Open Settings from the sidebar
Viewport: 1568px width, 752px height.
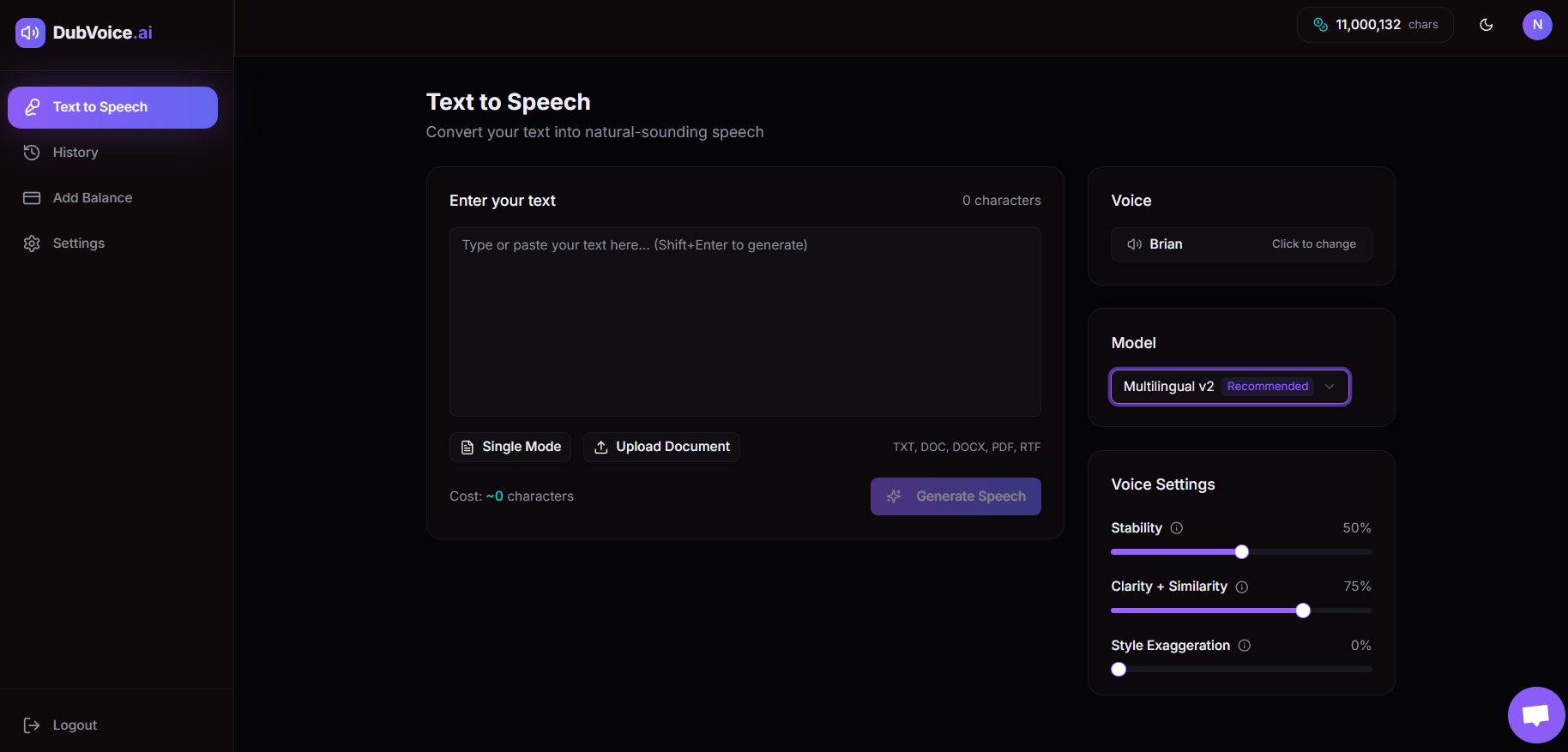(112, 244)
